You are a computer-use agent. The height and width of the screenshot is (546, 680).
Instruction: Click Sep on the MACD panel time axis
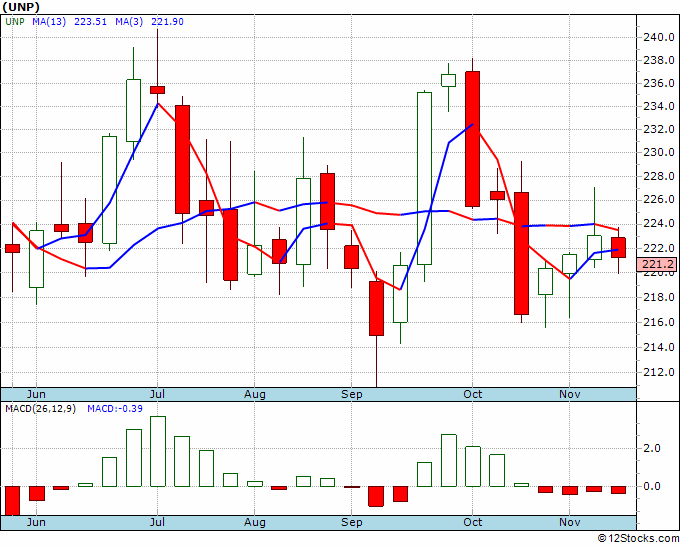(352, 522)
